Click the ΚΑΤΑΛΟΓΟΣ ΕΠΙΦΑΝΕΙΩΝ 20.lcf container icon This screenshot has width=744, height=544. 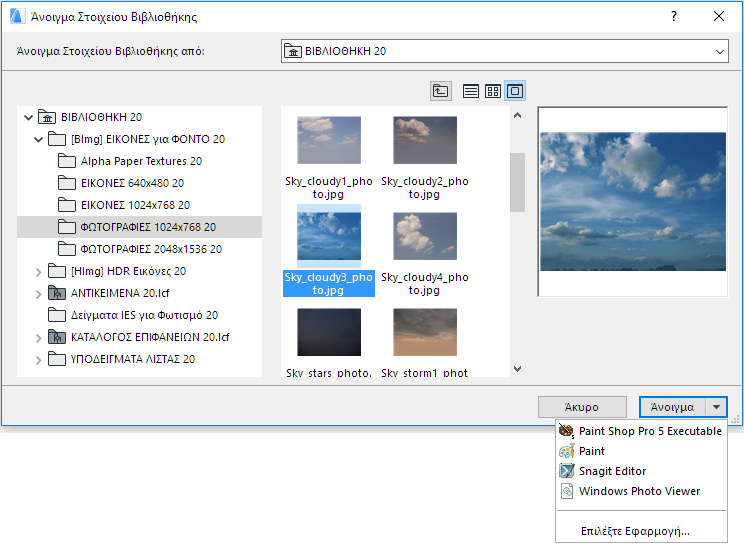coord(57,337)
